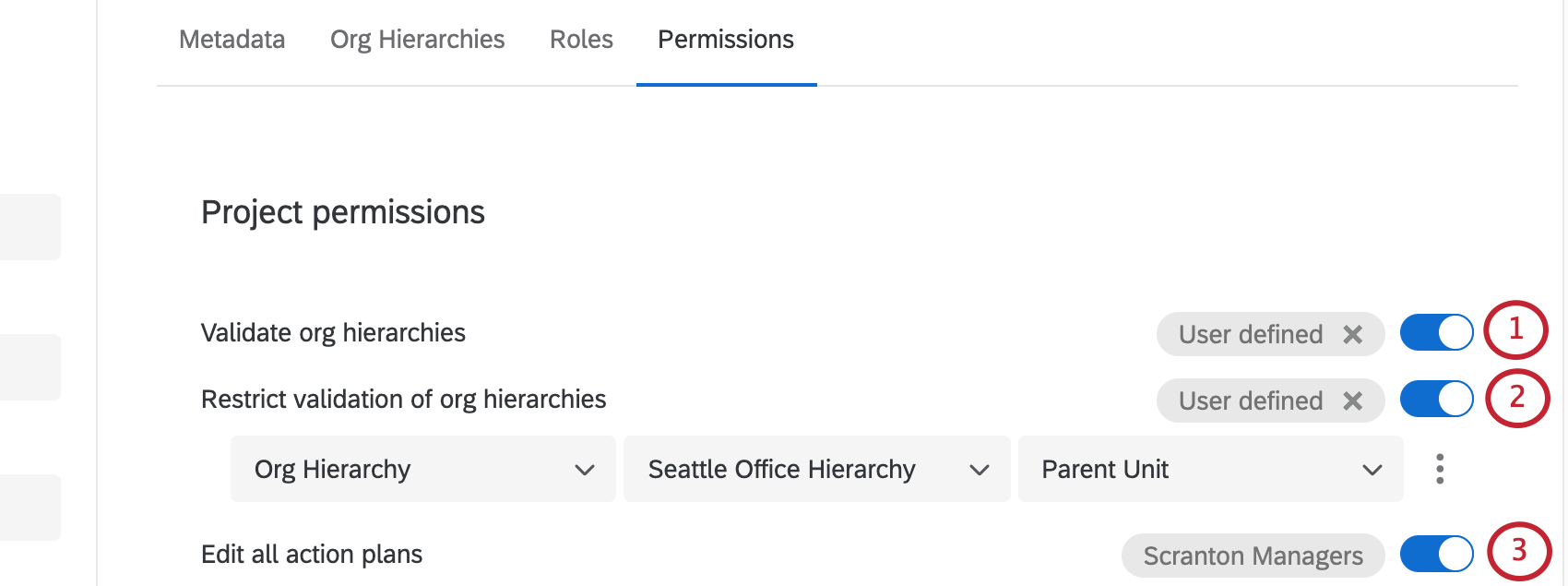The width and height of the screenshot is (1568, 586).
Task: Expand the chevron on Seattle Office Hierarchy selector
Action: coord(980,469)
